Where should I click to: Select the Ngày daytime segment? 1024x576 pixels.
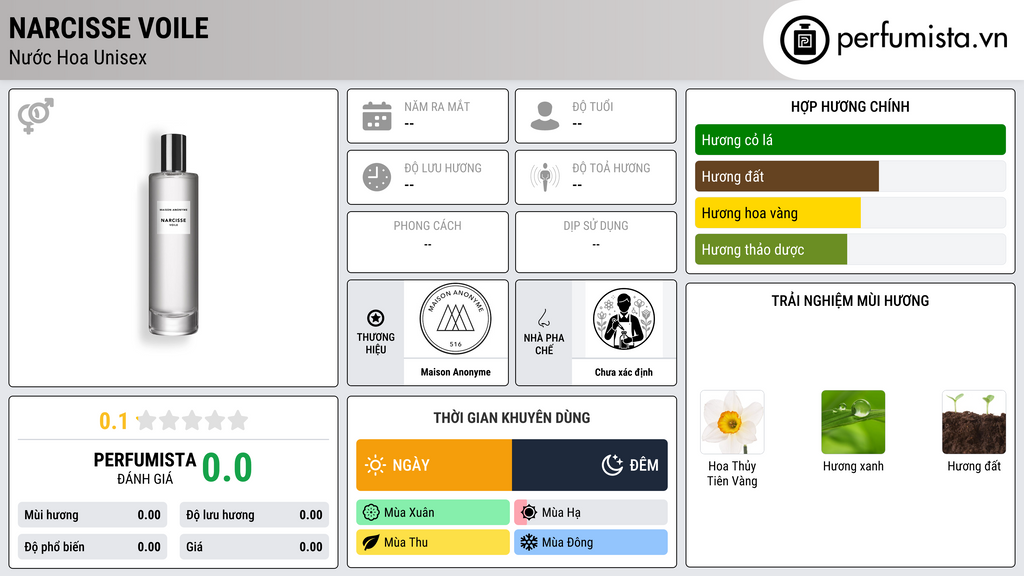tap(434, 465)
